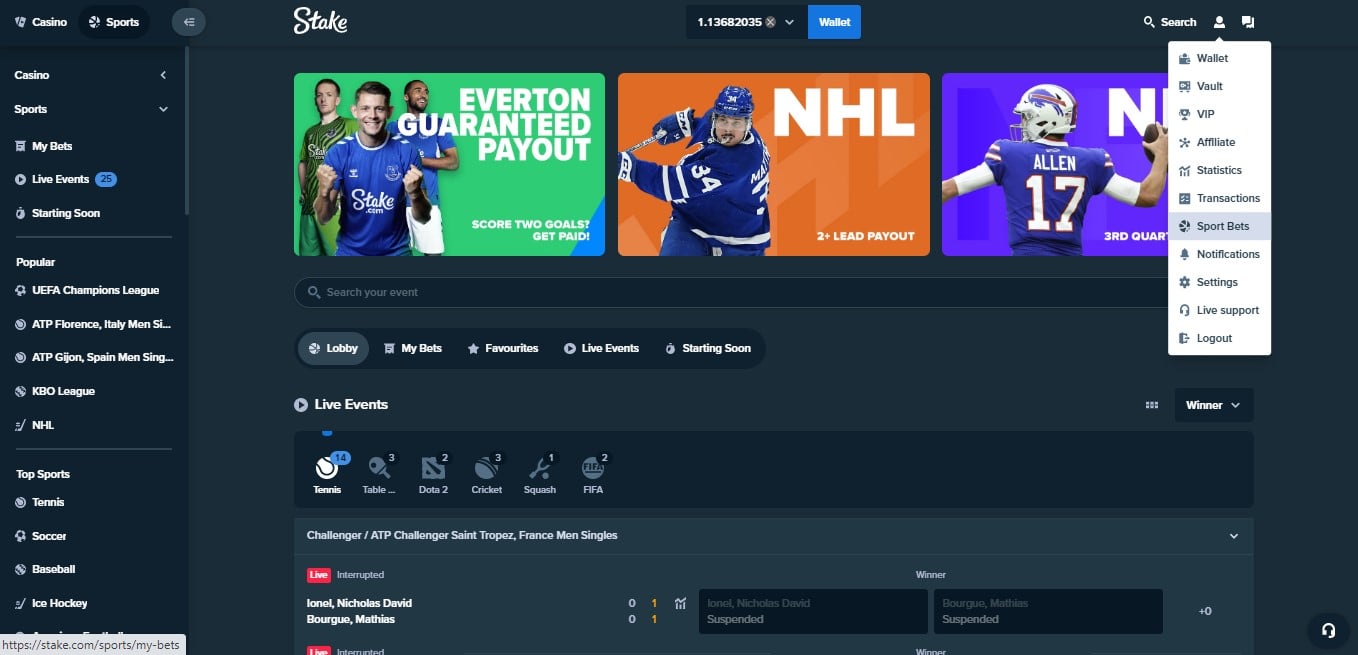
Task: Switch to grid layout view icon
Action: 1152,405
